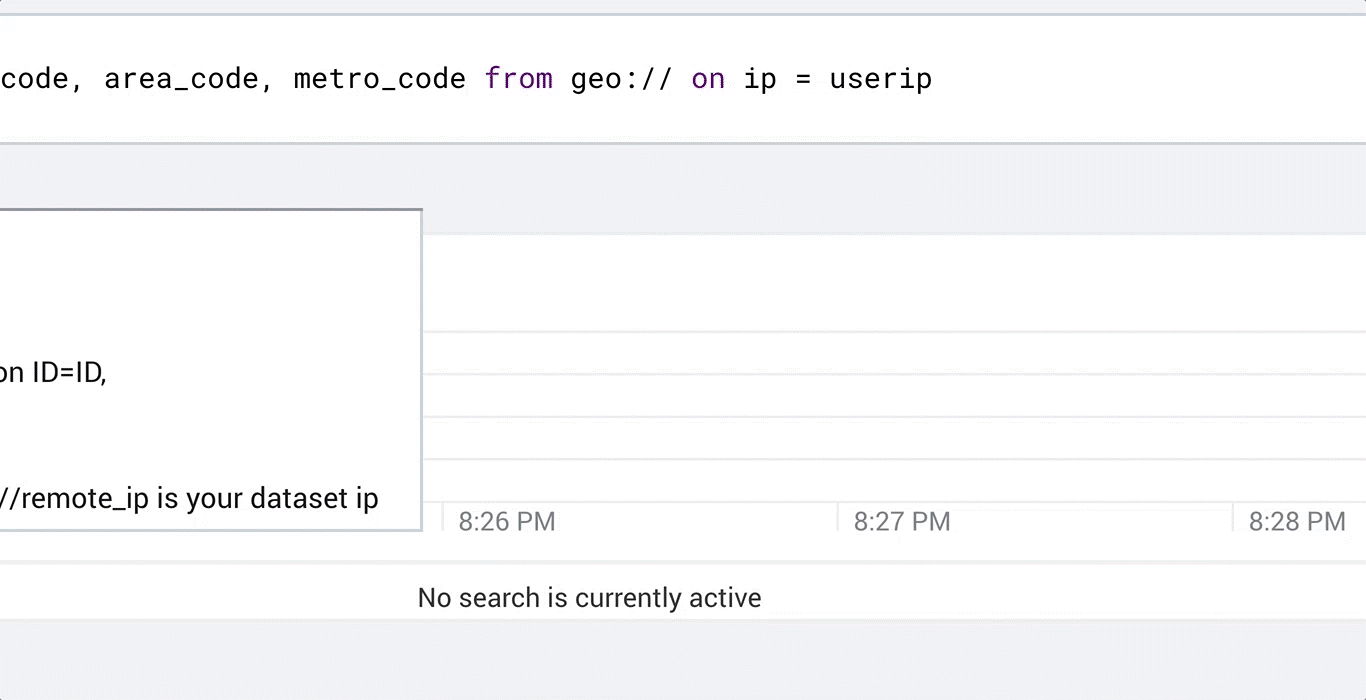Click the "No search is currently active" message

point(589,598)
